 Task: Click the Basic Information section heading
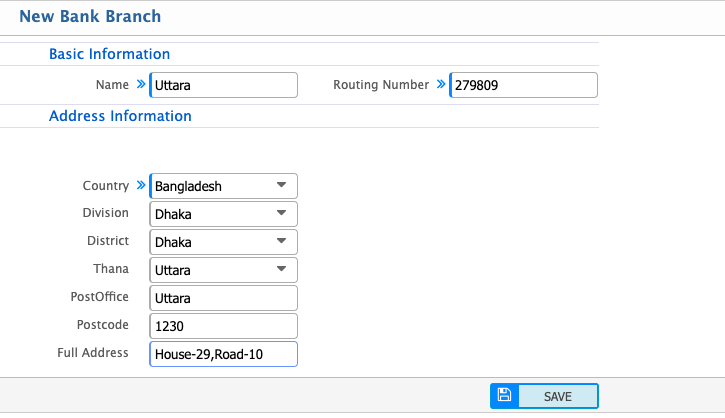(109, 54)
